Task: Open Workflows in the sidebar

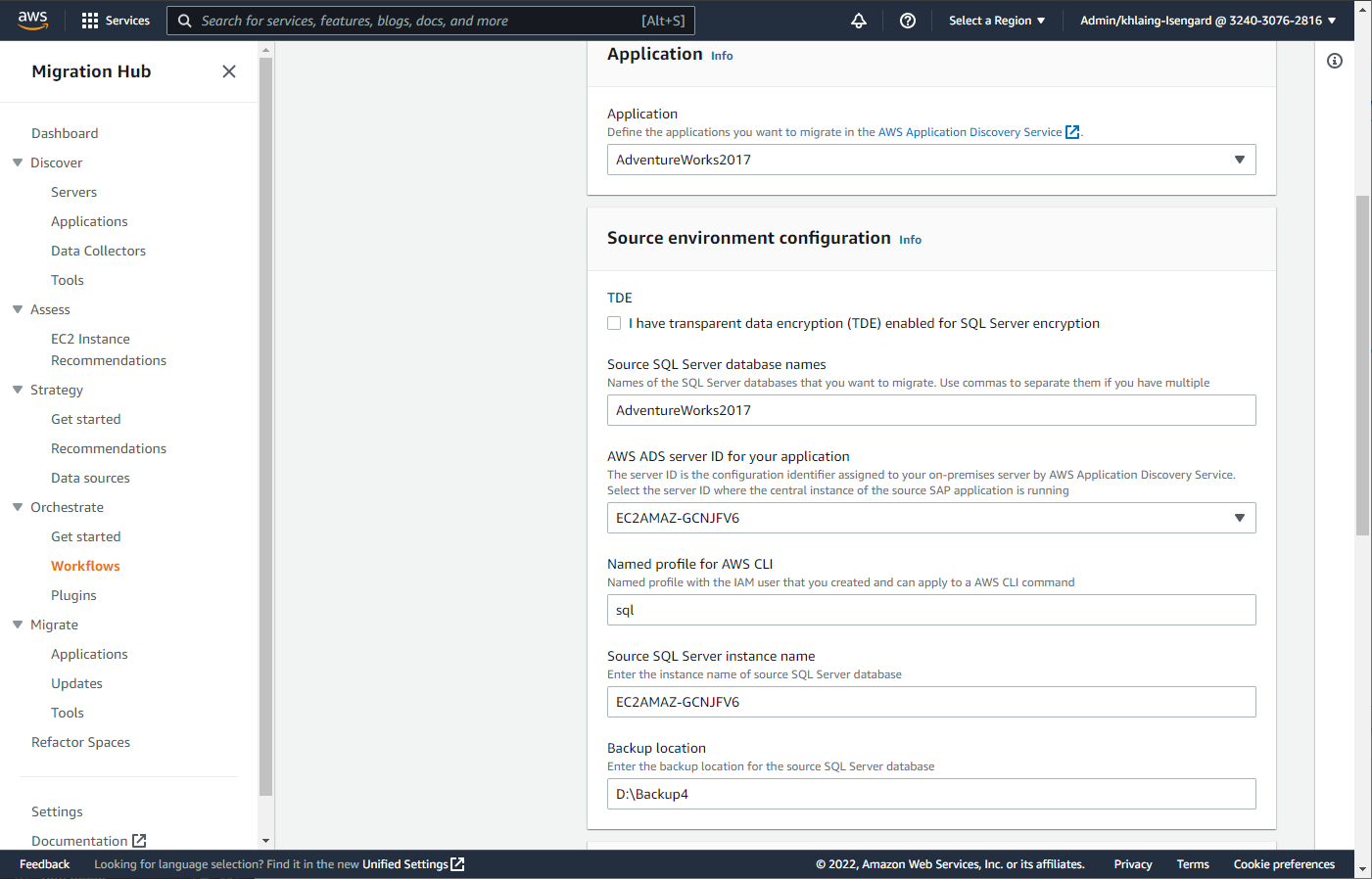Action: pyautogui.click(x=85, y=566)
